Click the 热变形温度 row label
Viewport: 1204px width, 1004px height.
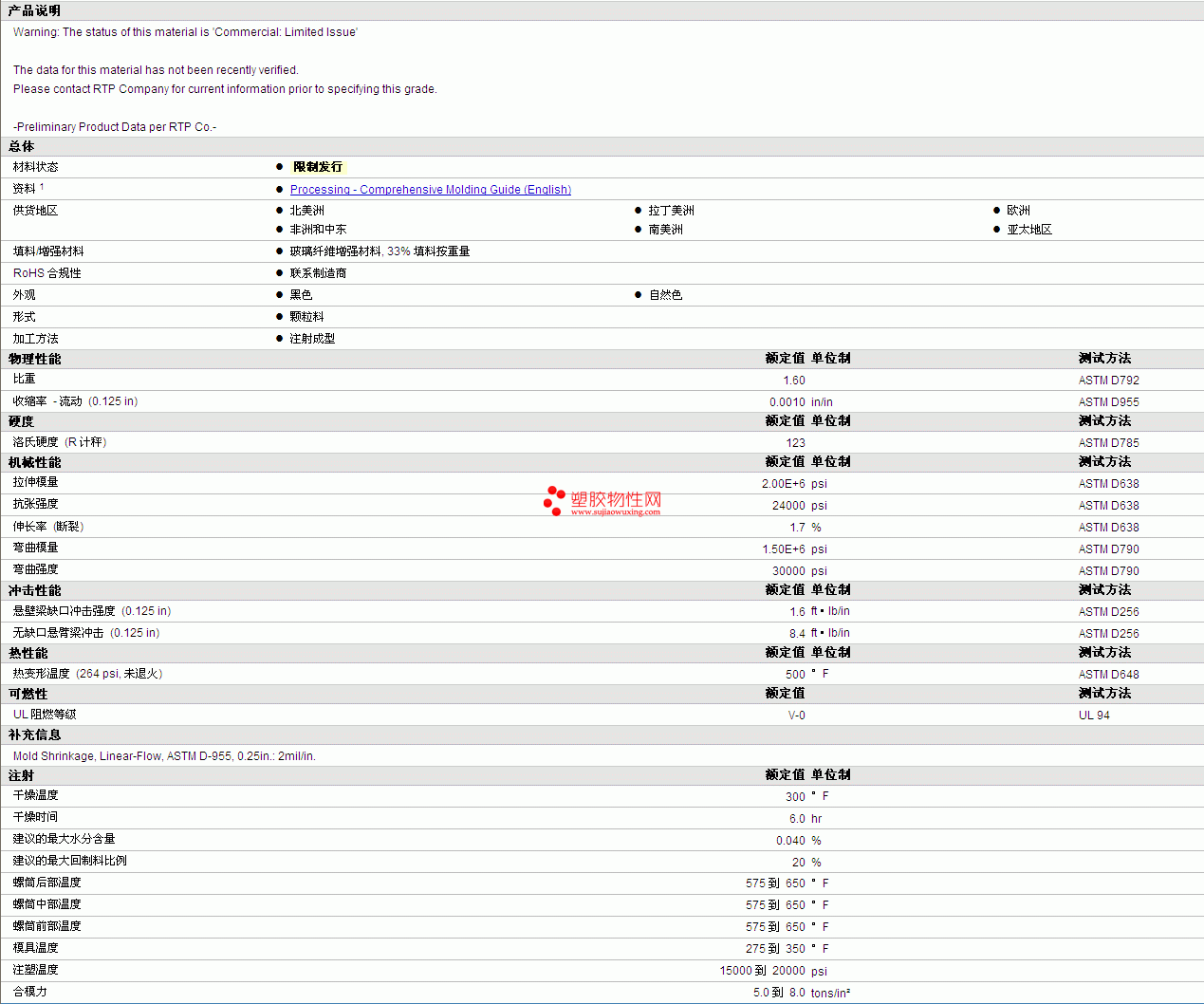(x=88, y=674)
